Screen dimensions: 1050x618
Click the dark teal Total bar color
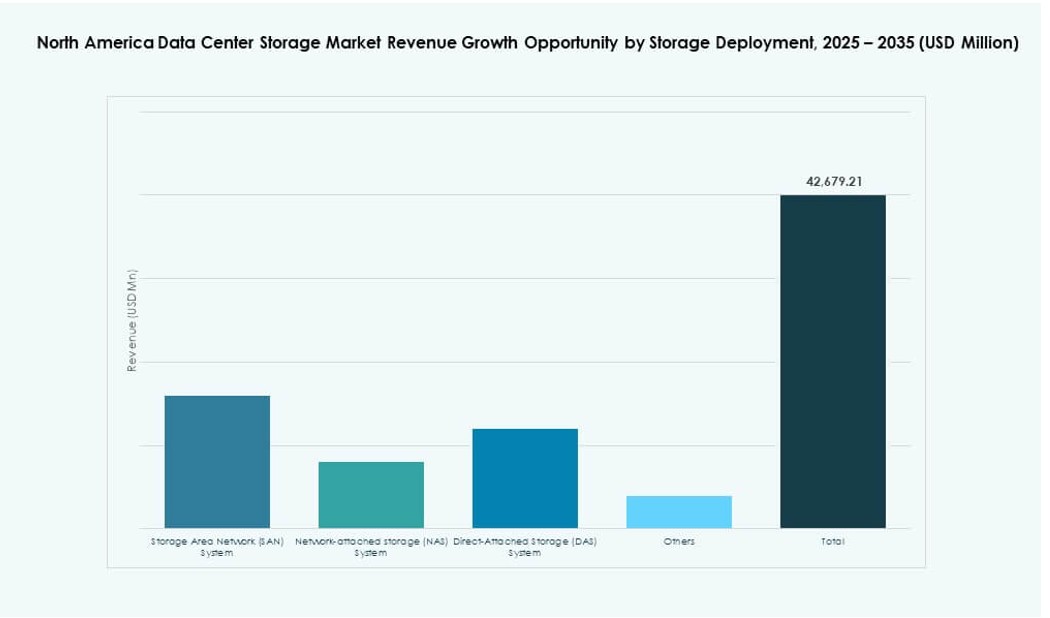click(832, 360)
